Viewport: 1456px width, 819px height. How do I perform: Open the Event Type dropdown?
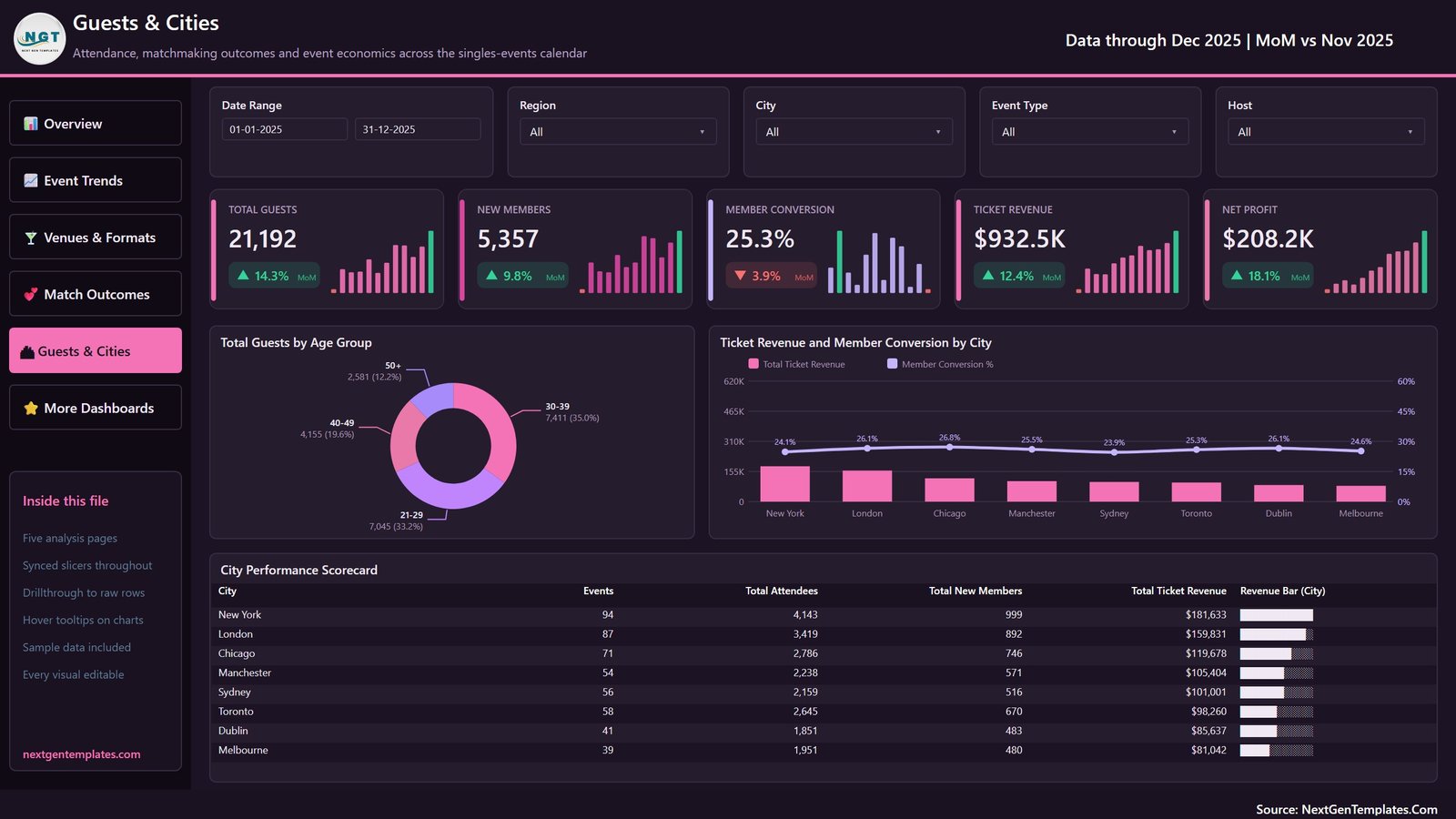click(1090, 132)
